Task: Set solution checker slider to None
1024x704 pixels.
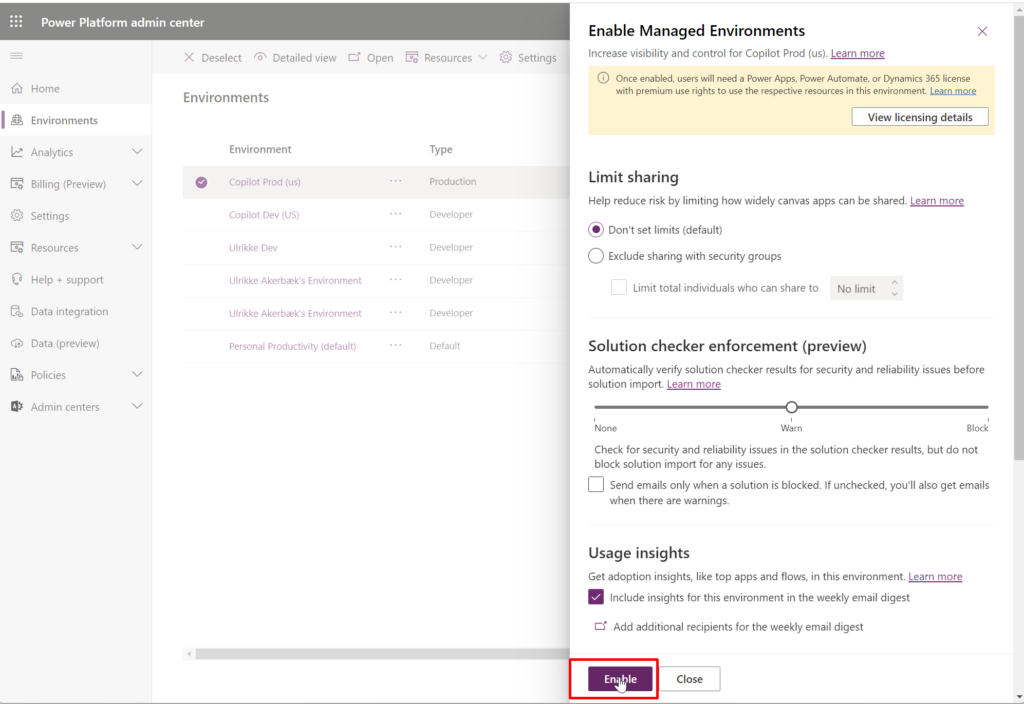Action: pos(595,407)
